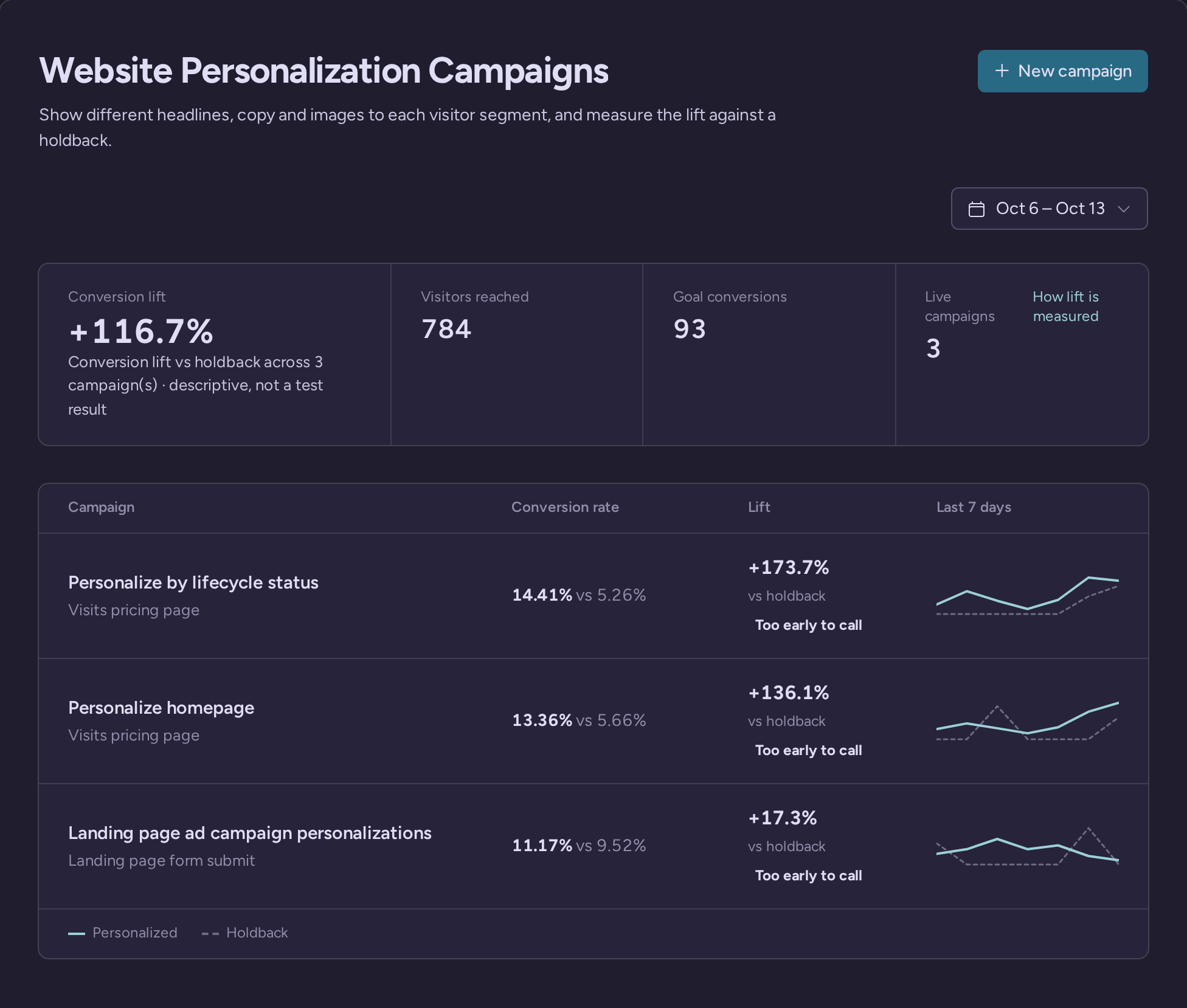Click the Personalize homepage sparkline chart

point(1028,721)
